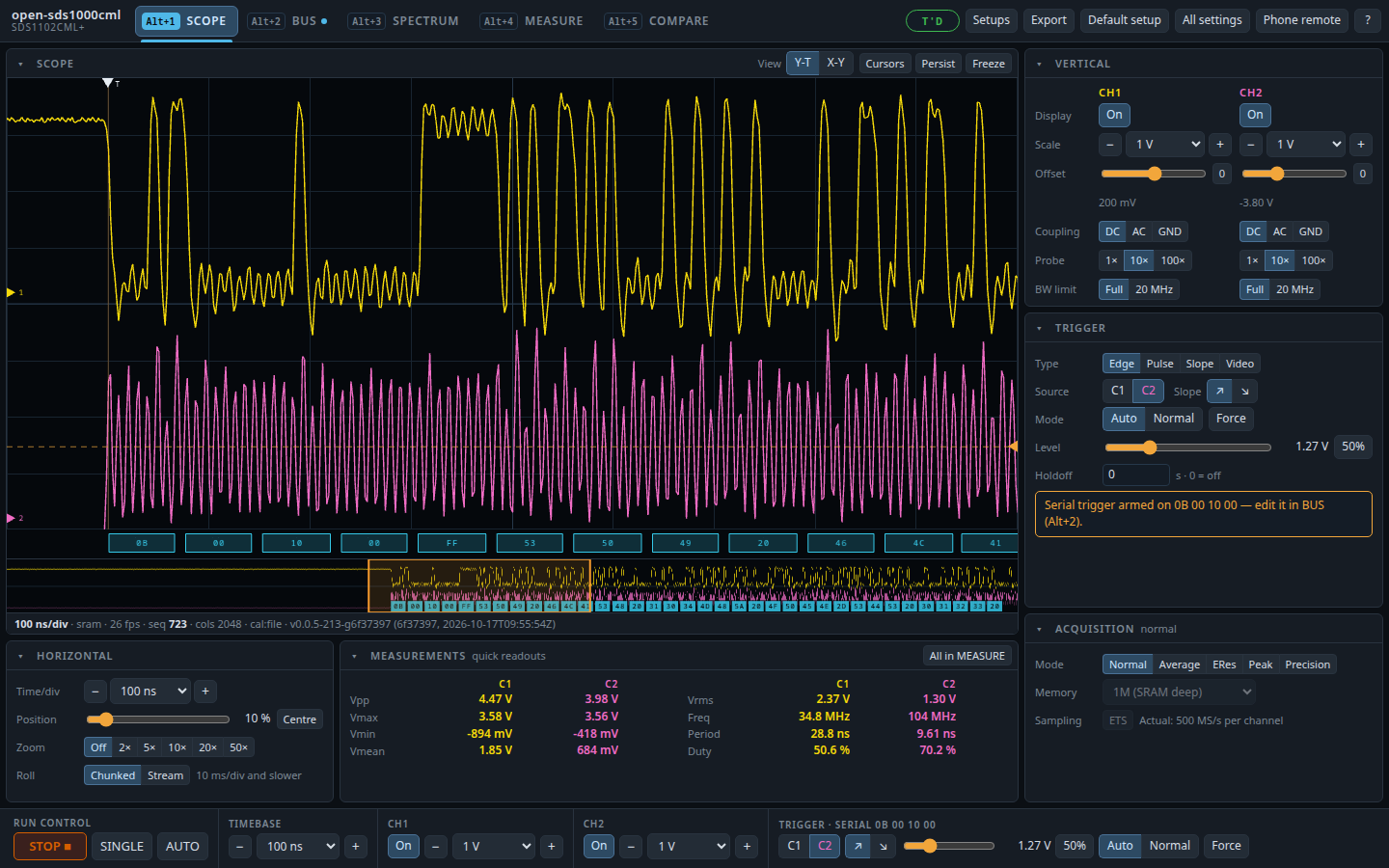Set CH2 BW limit to 20 MHz
This screenshot has height=868, width=1389.
(x=1294, y=289)
